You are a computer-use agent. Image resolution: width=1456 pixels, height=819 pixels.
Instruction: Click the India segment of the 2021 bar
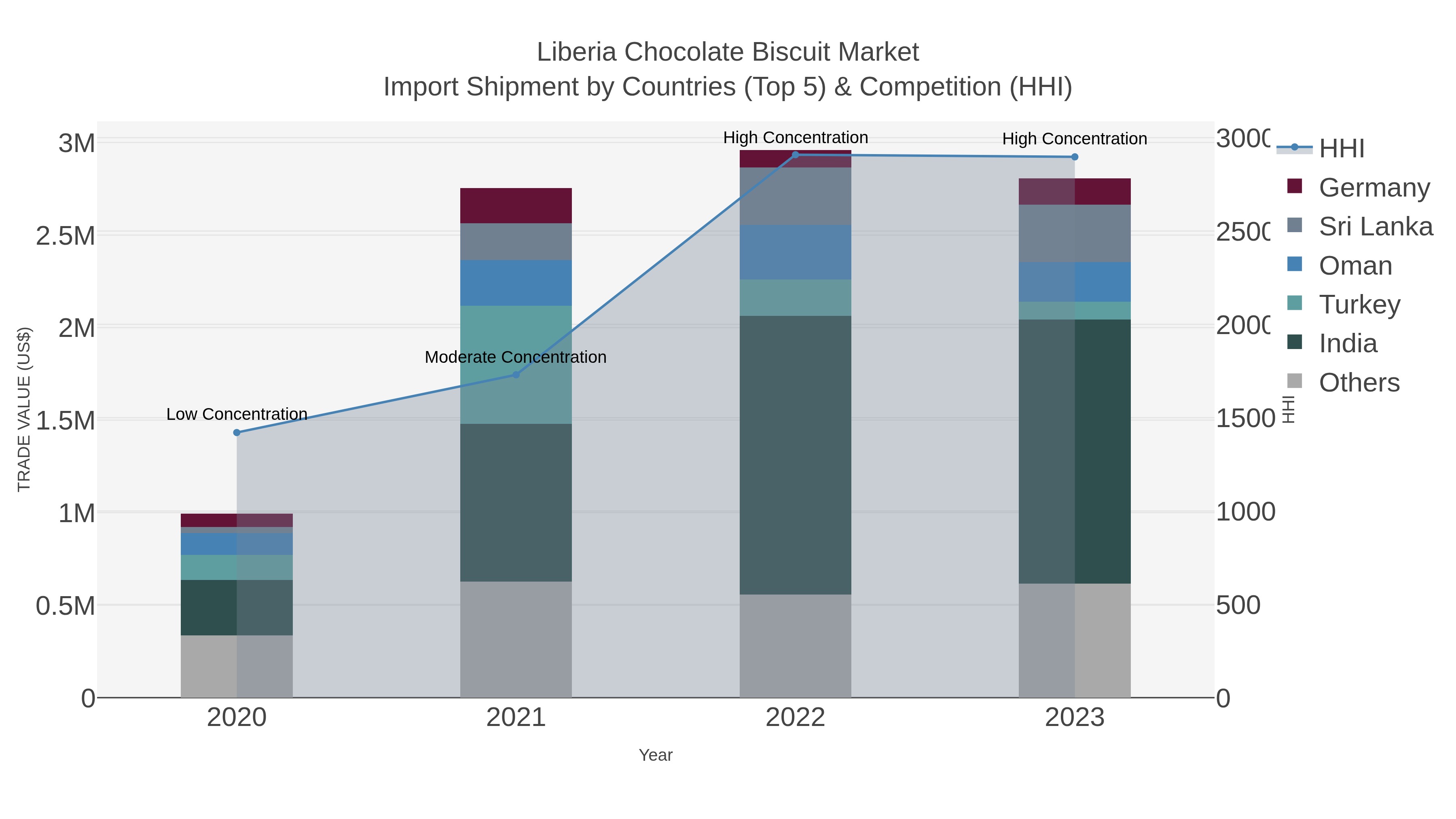[516, 502]
